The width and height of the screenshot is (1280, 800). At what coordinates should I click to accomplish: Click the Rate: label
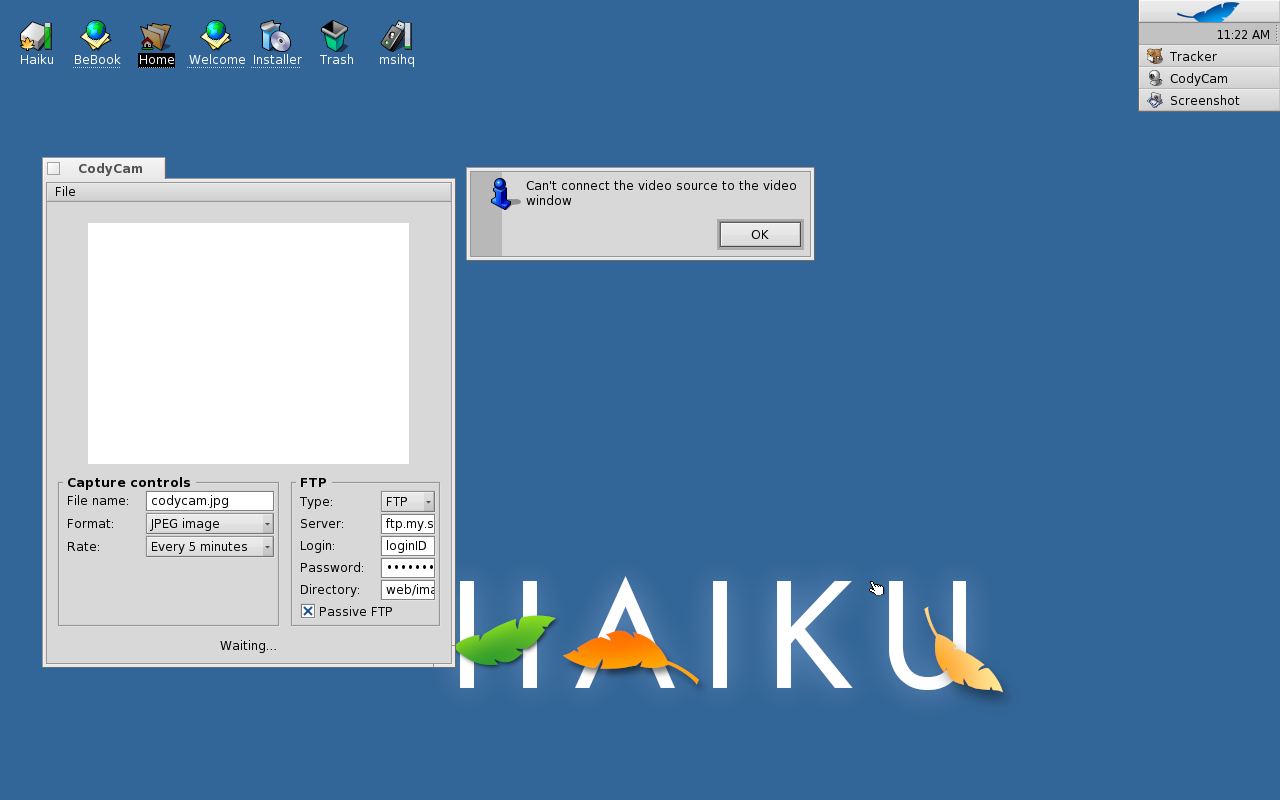click(x=83, y=546)
